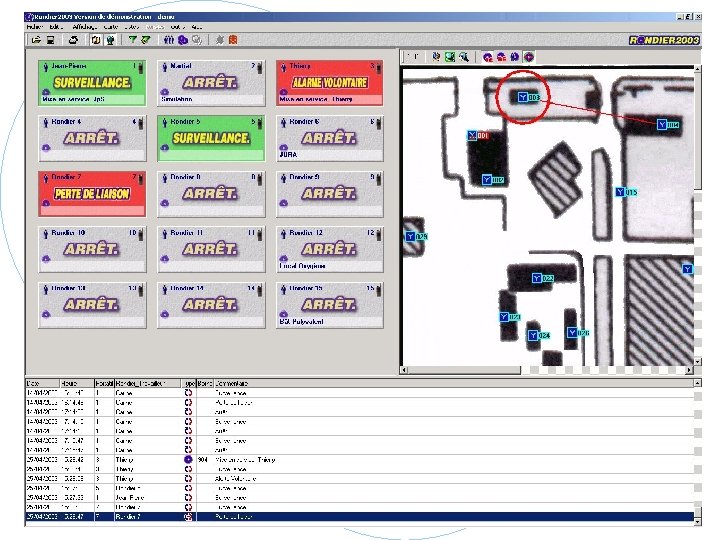Click beacon 029 on the map
Screen dimensions: 720x540
[x=416, y=236]
